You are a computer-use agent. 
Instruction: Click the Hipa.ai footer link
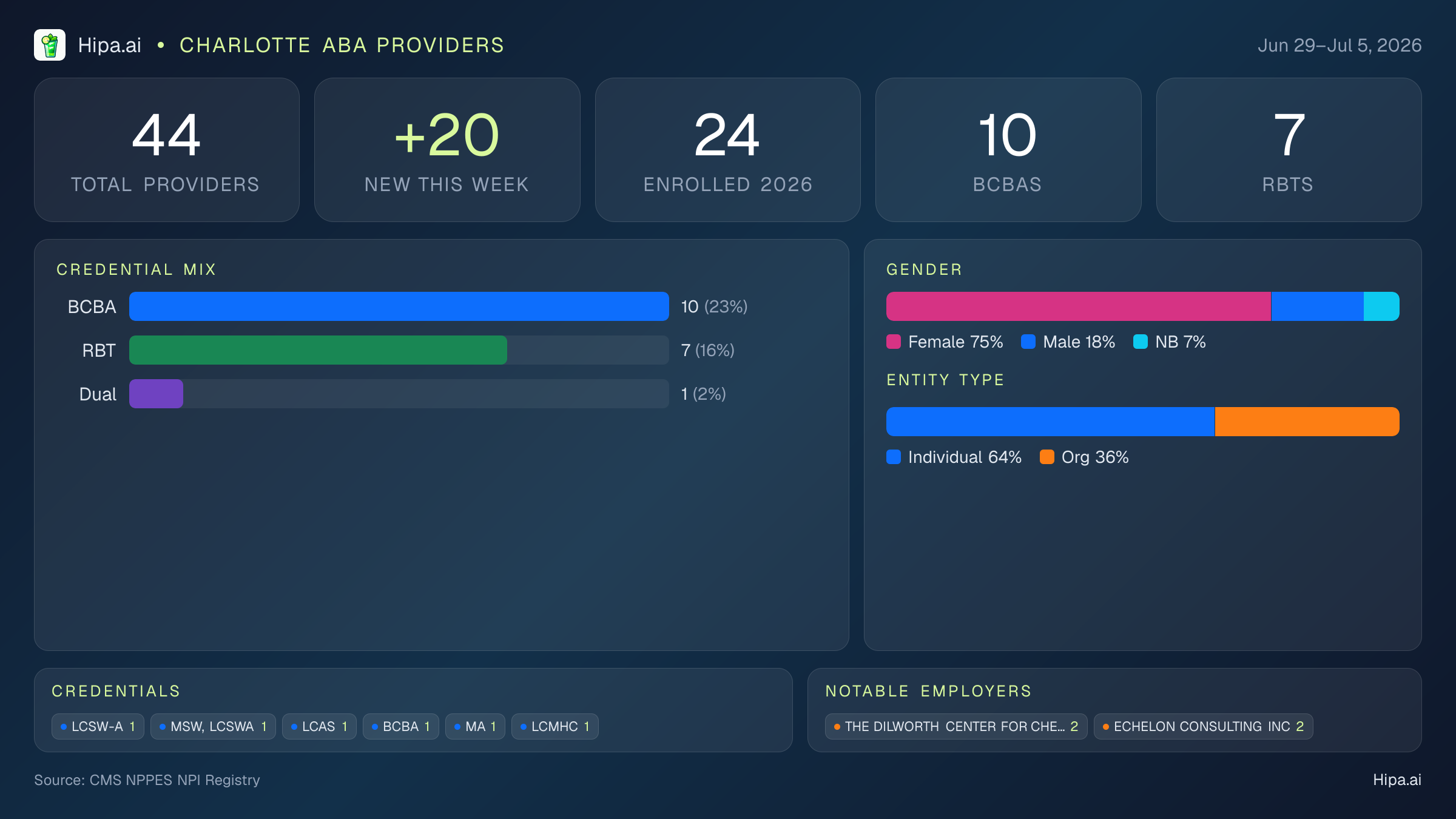(1397, 780)
